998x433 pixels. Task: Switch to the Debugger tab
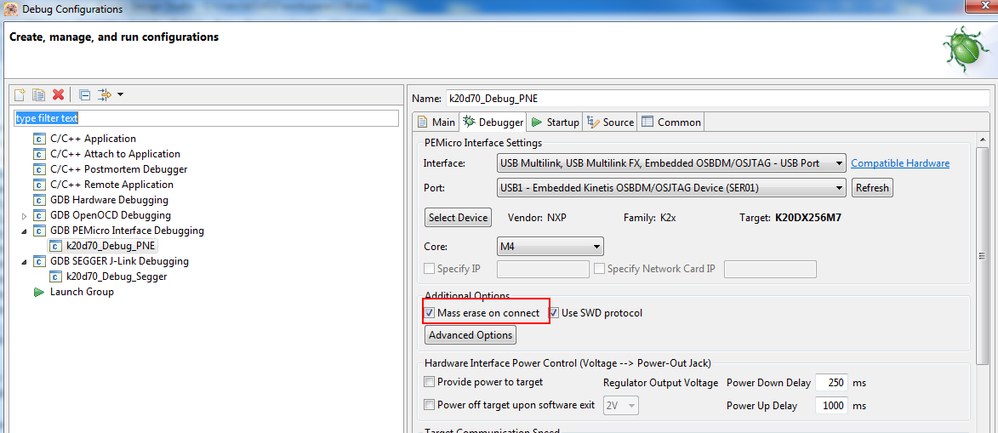click(x=493, y=122)
